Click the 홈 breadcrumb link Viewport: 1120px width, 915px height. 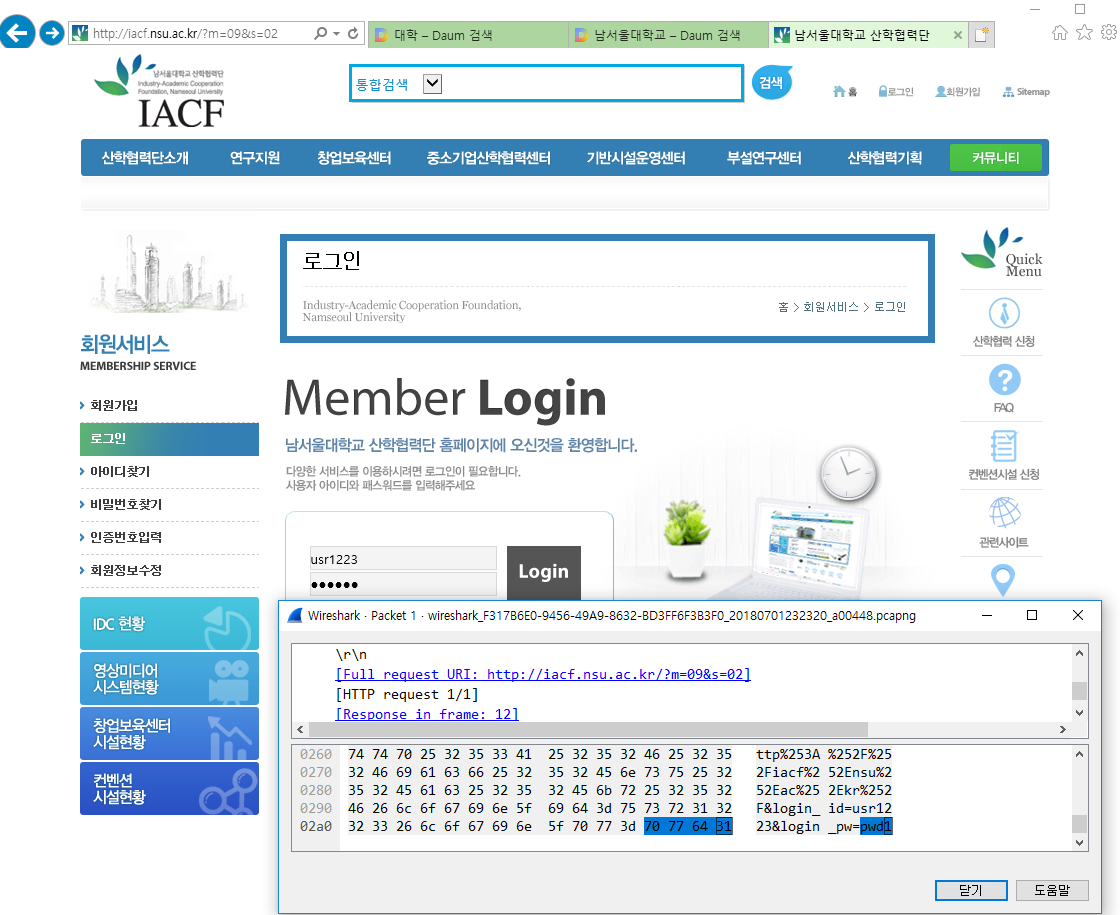tap(783, 306)
